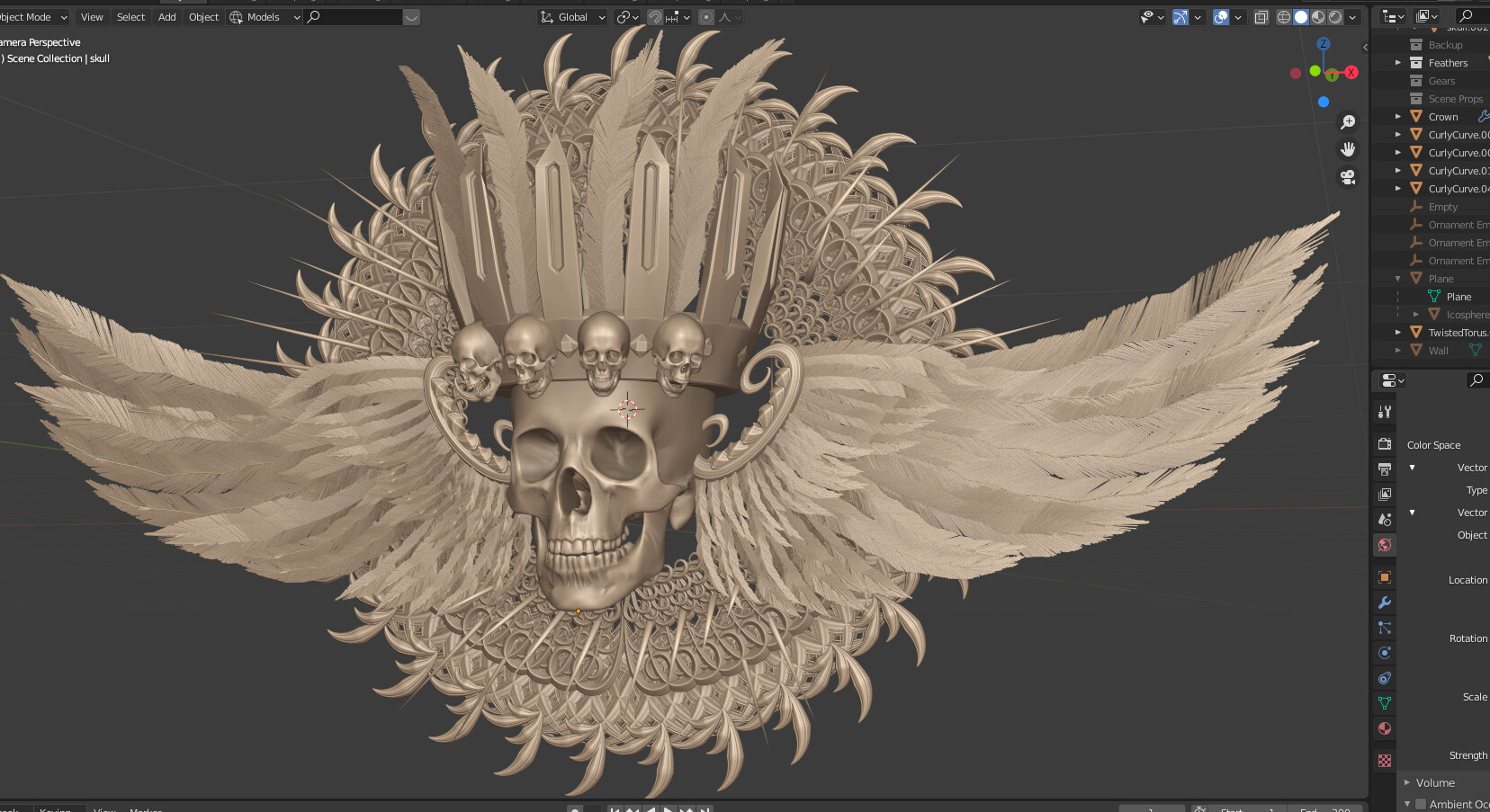Enable wireframe viewport shading

click(x=1284, y=16)
